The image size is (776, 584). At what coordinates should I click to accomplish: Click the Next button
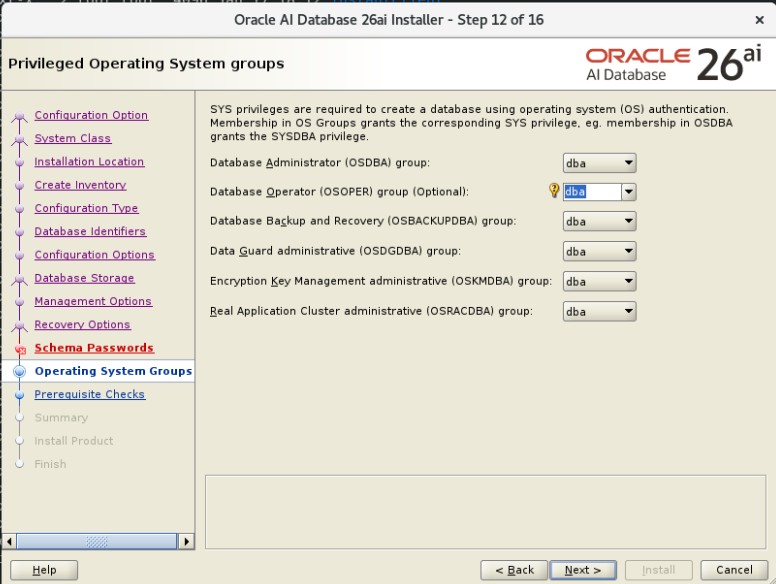[583, 570]
